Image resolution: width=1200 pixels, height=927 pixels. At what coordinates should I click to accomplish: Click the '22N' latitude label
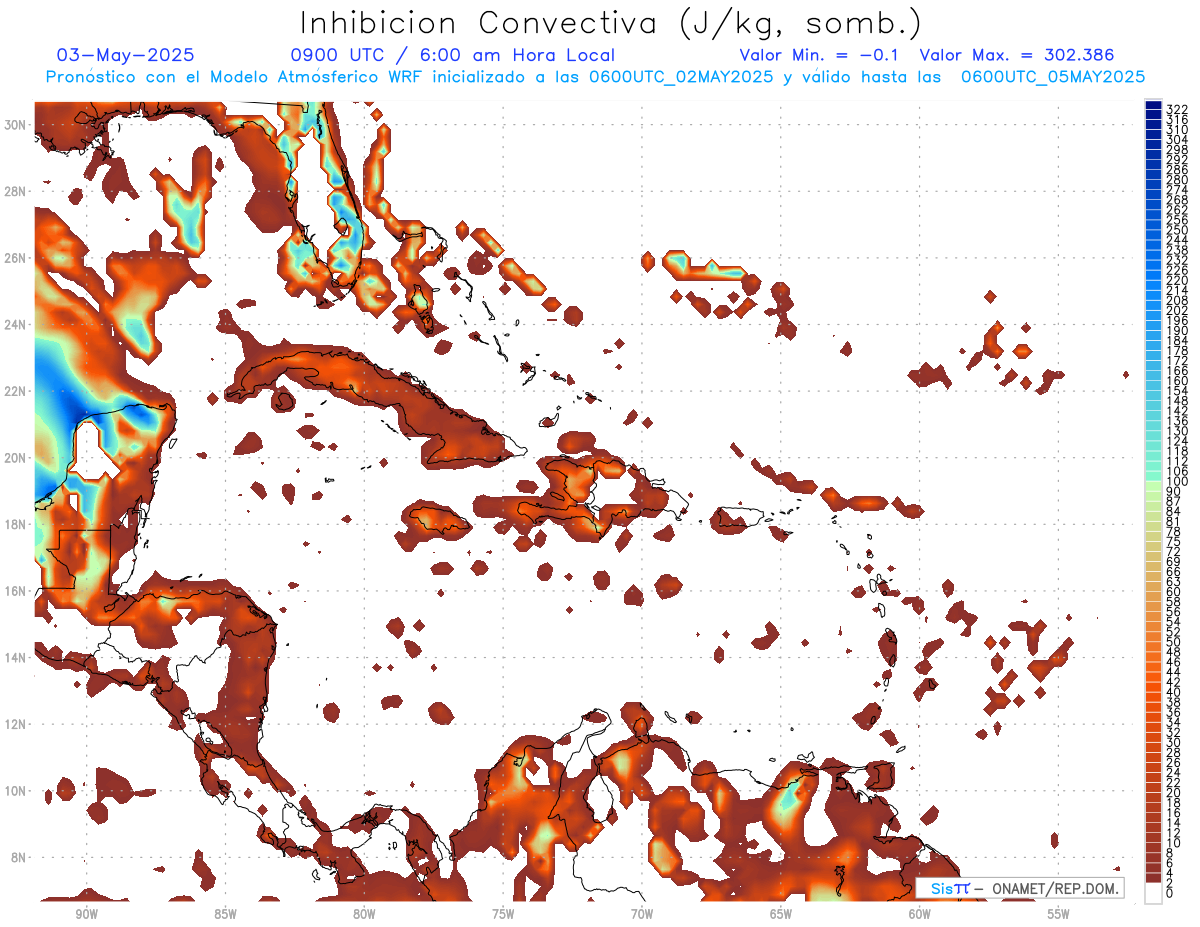point(16,391)
